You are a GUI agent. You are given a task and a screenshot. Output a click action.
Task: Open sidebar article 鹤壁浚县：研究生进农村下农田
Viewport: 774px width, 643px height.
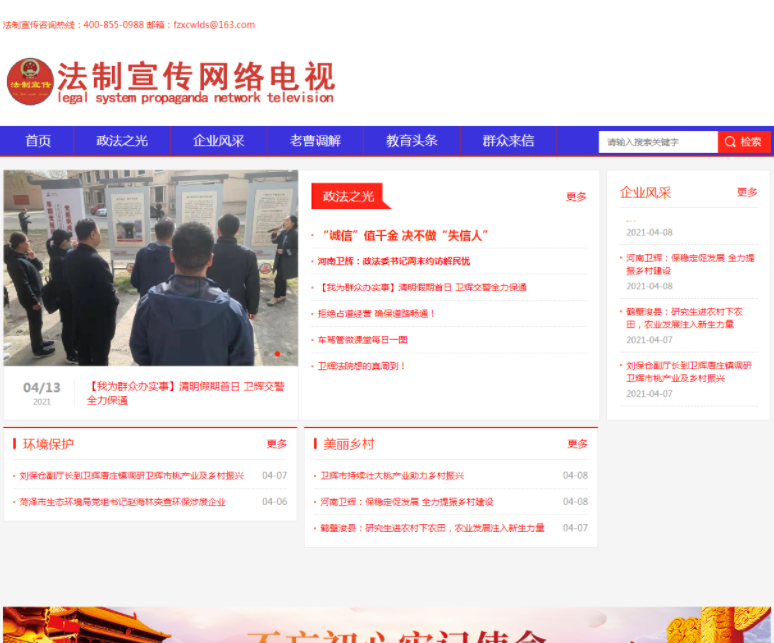(684, 318)
